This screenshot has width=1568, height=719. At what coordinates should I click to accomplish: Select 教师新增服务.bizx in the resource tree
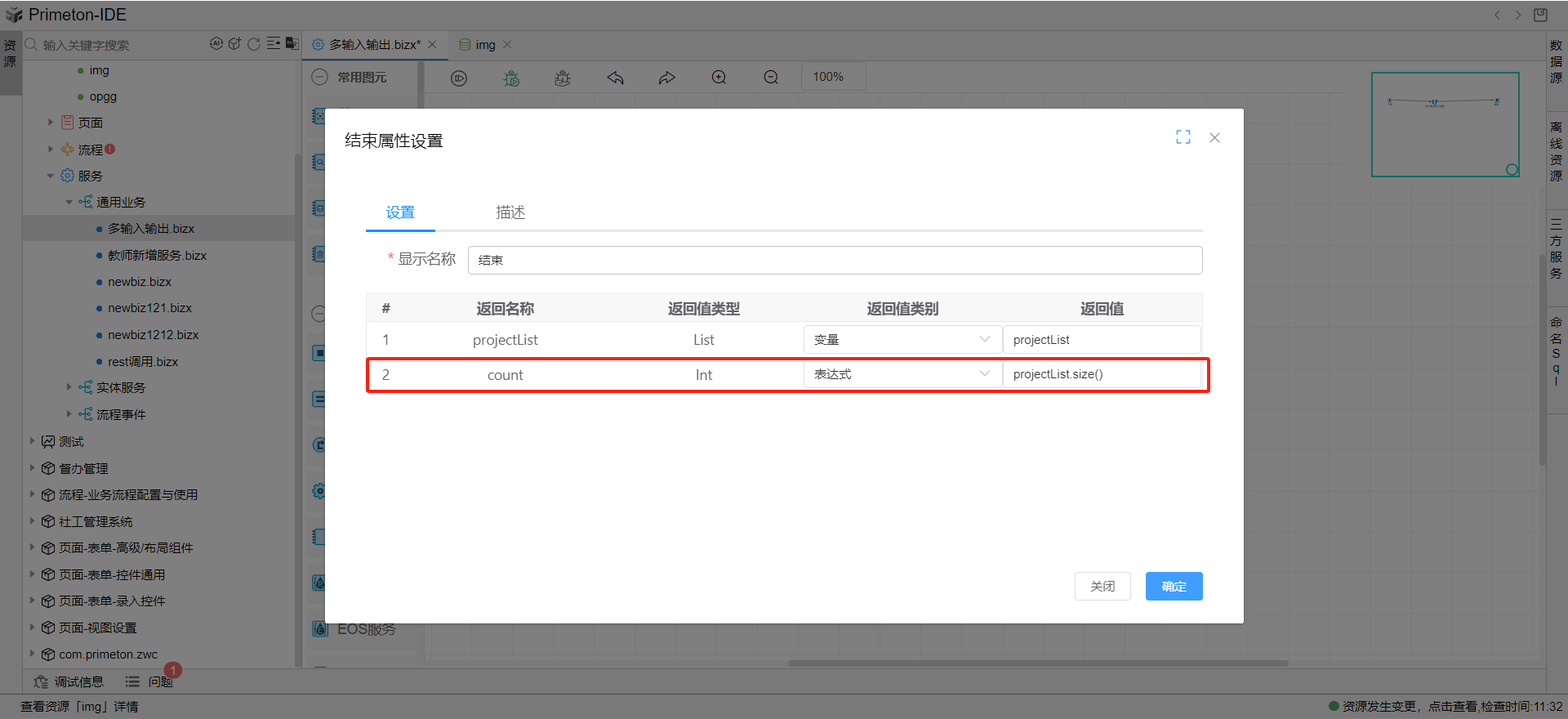tap(157, 255)
